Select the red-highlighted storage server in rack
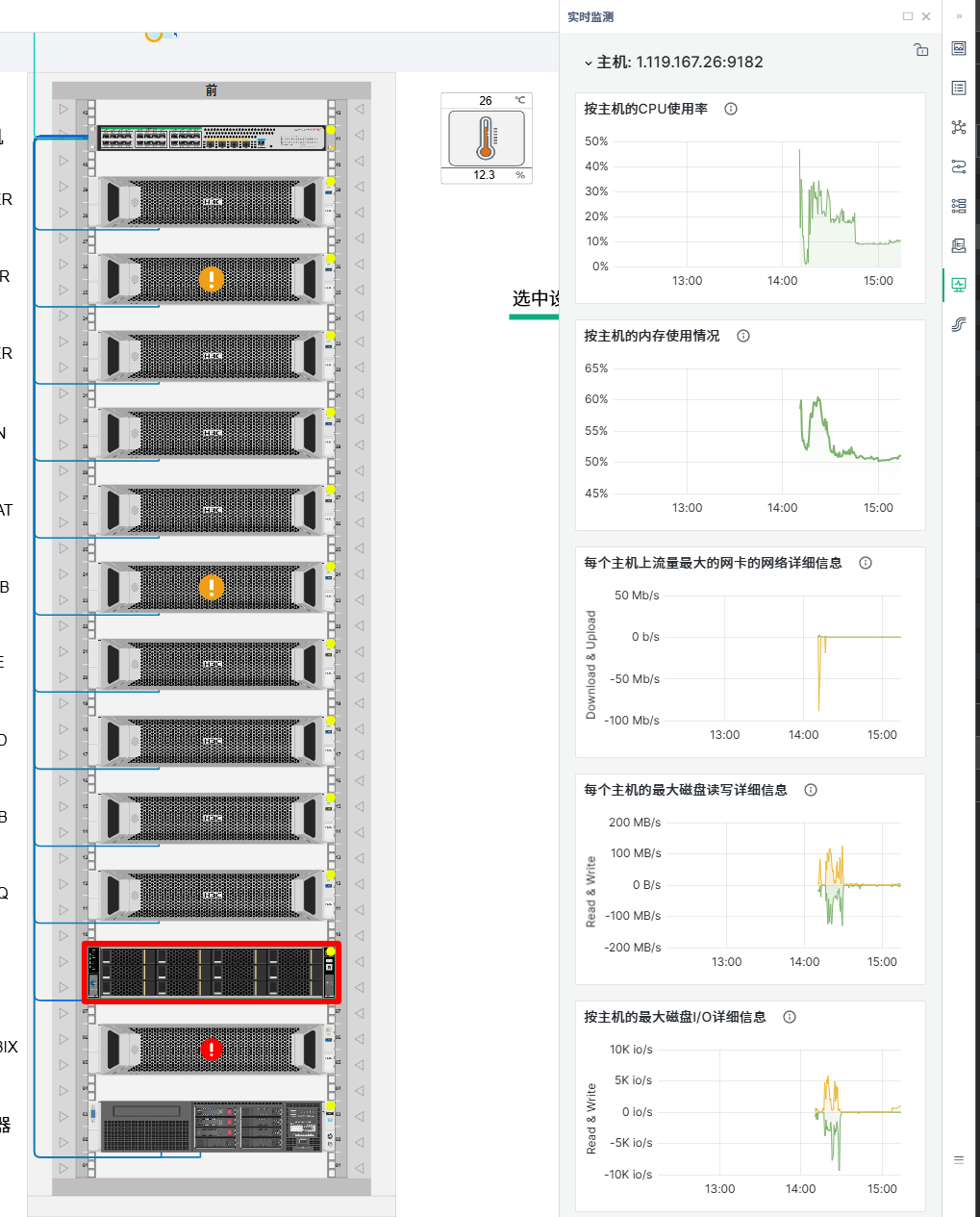The image size is (980, 1217). 213,972
